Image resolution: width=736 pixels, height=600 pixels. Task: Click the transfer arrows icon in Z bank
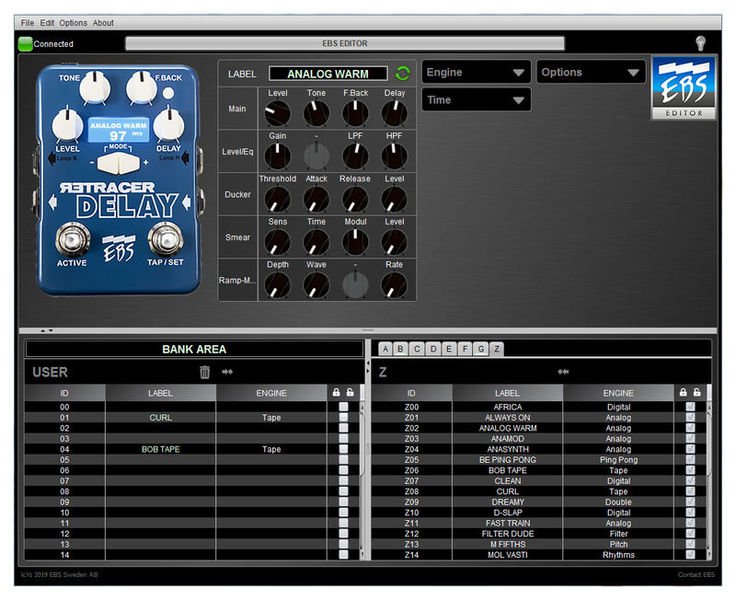(x=563, y=372)
